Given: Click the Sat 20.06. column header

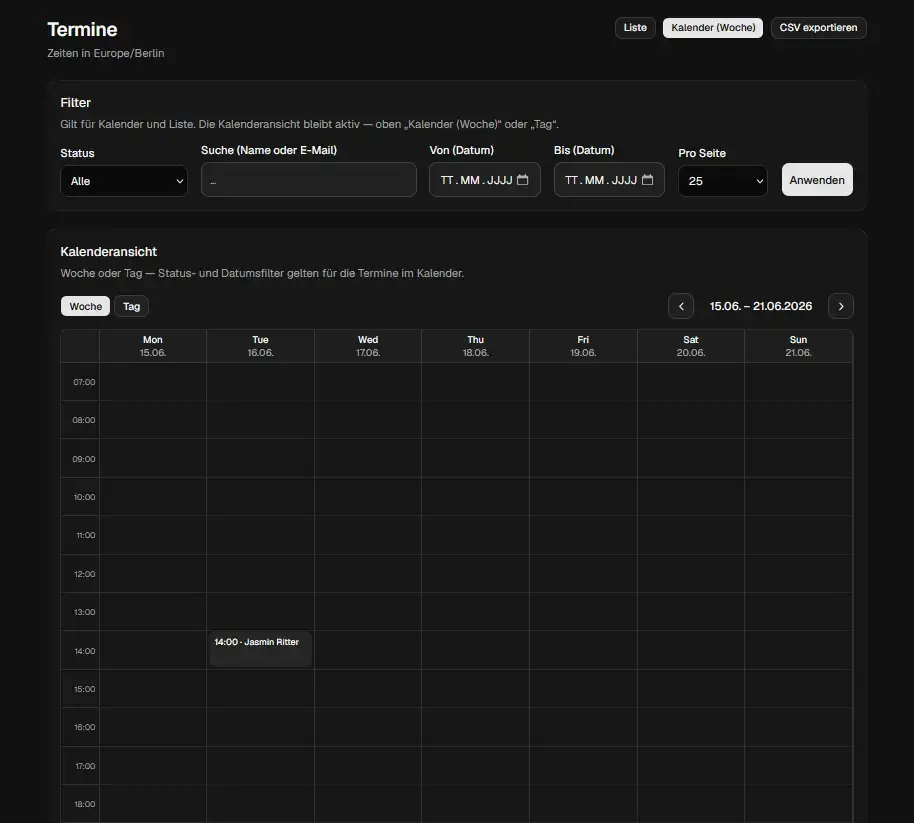Looking at the screenshot, I should click(691, 346).
